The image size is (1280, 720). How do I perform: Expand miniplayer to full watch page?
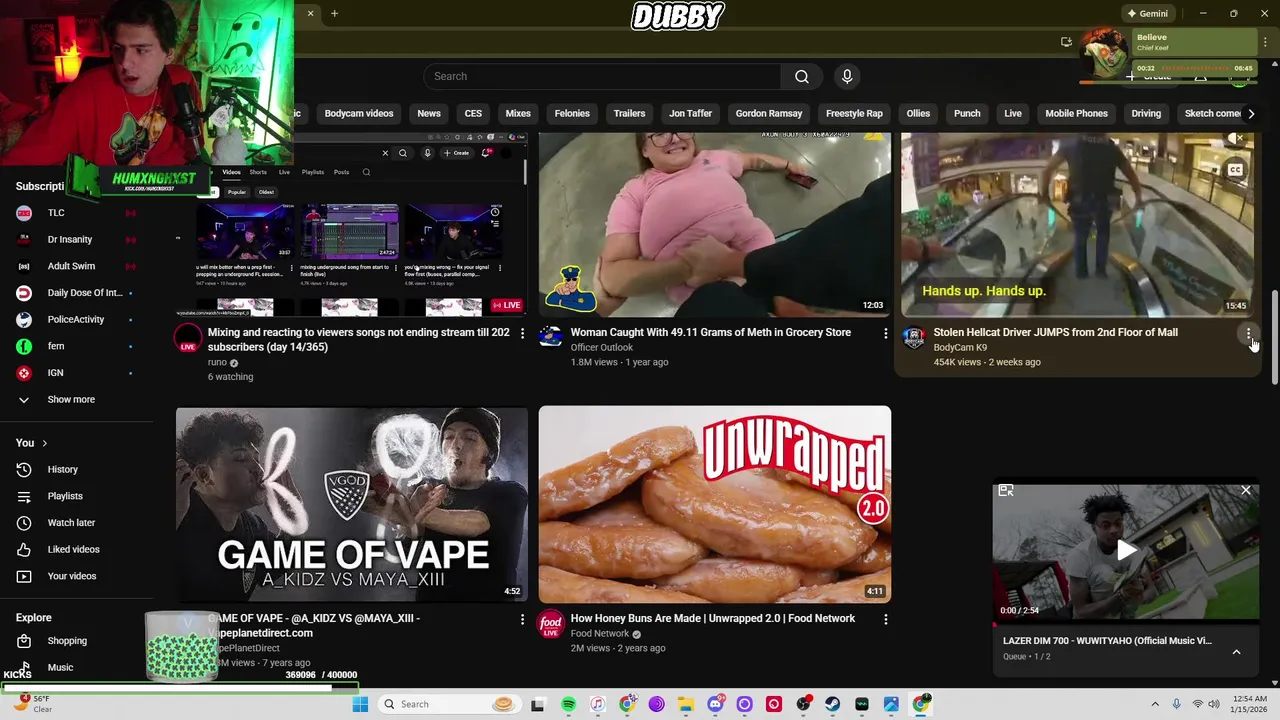pos(1006,490)
